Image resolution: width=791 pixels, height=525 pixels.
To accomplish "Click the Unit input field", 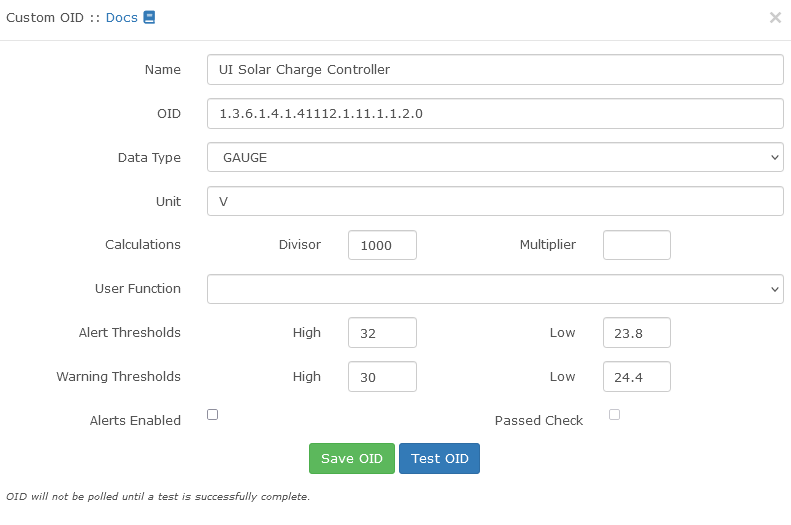I will pos(495,201).
